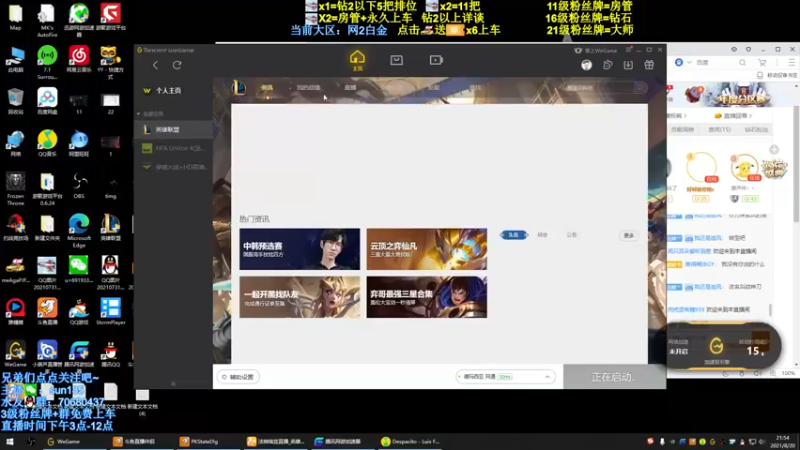The height and width of the screenshot is (450, 800).
Task: Click the summoner search field
Action: click(x=599, y=88)
